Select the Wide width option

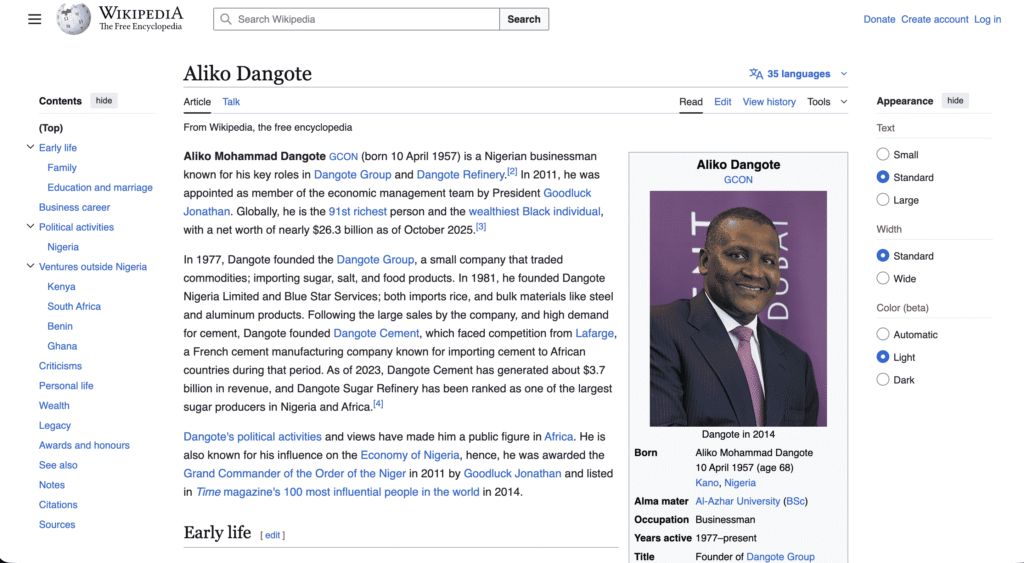point(883,278)
